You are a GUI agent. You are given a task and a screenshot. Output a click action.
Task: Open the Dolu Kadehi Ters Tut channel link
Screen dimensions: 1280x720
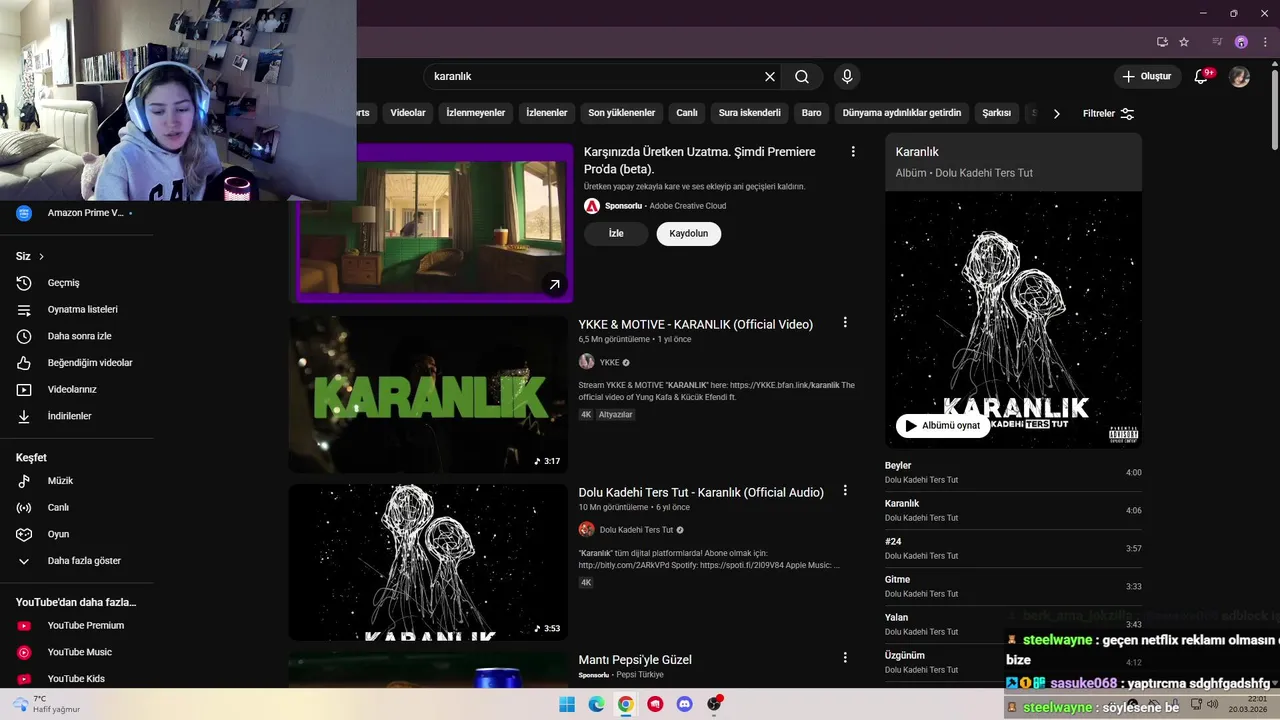[x=636, y=530]
